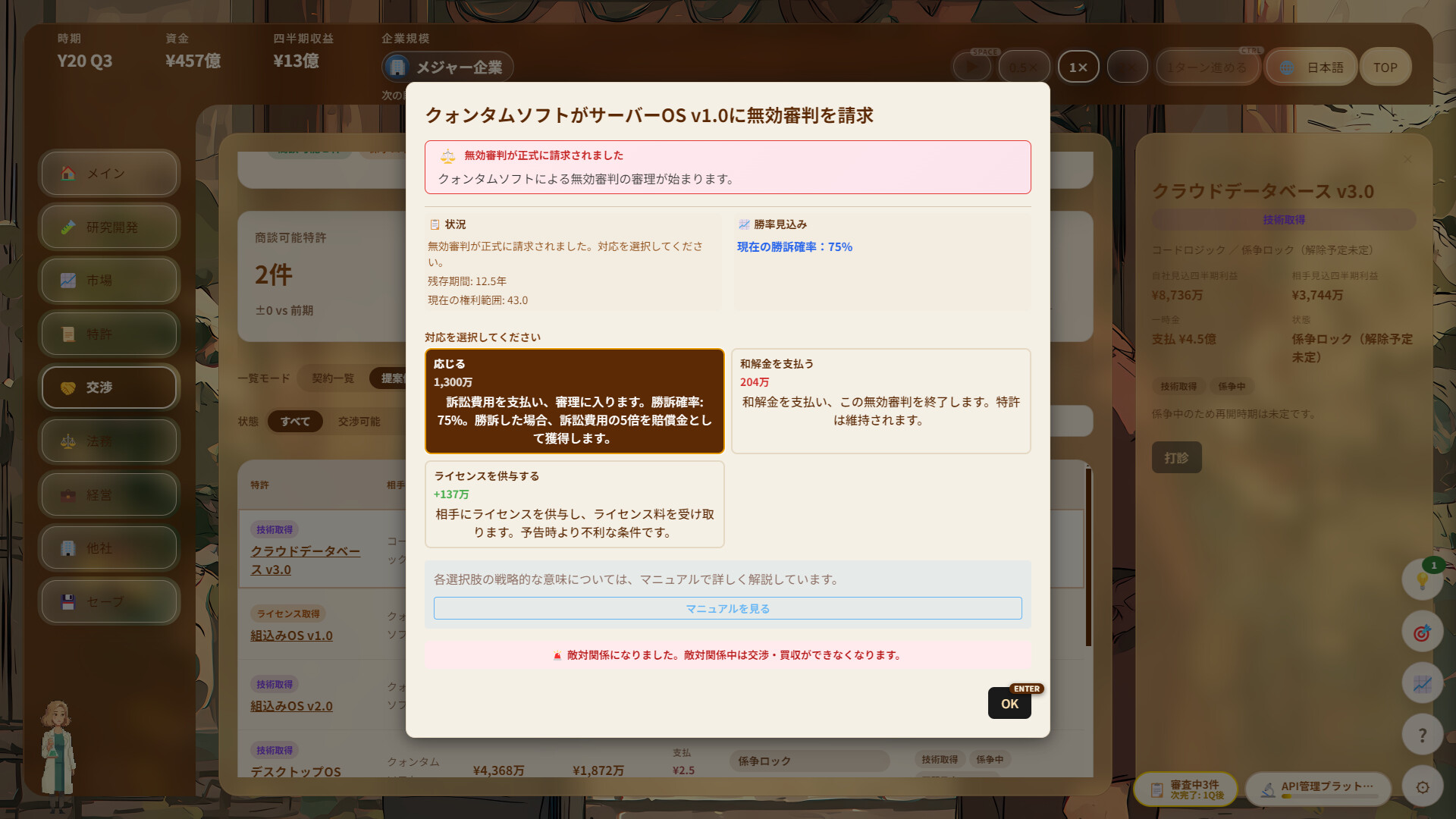Choose the ライセンスを供与する option card
The width and height of the screenshot is (1456, 819).
[574, 504]
